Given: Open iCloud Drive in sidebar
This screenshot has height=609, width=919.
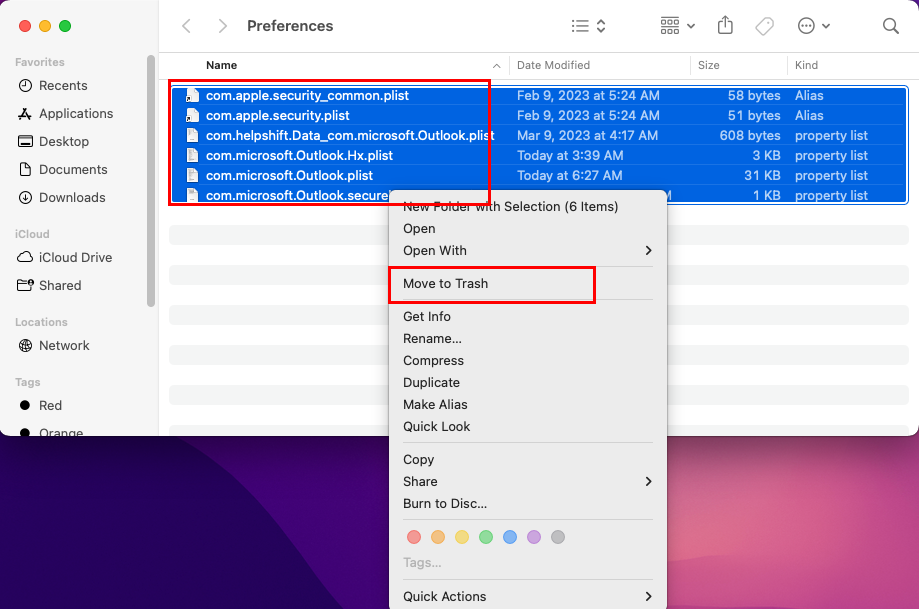Looking at the screenshot, I should [x=75, y=258].
